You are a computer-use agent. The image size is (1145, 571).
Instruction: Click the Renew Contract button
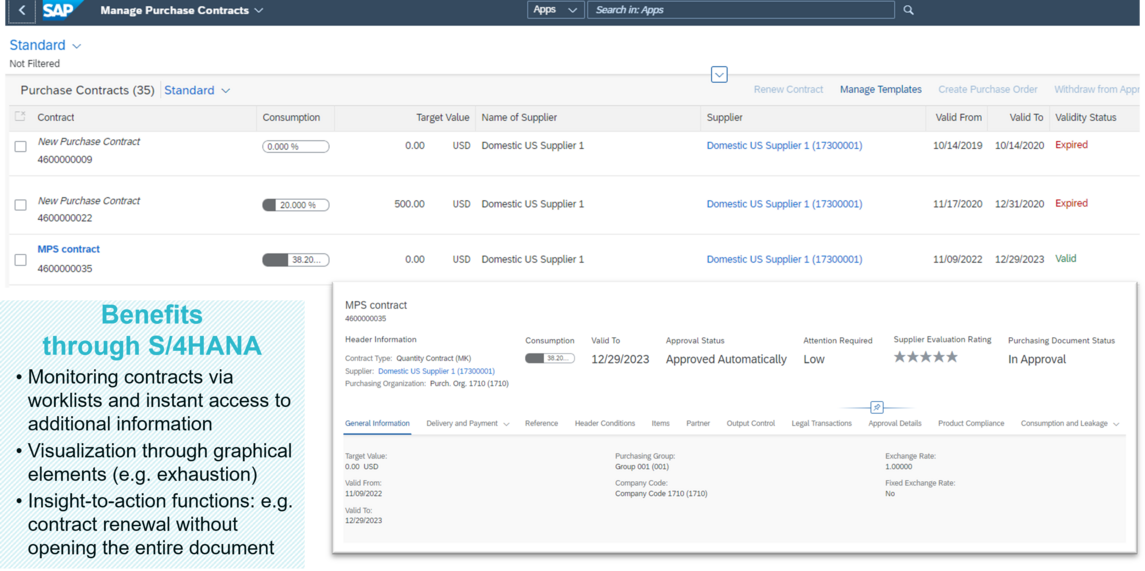(x=788, y=90)
